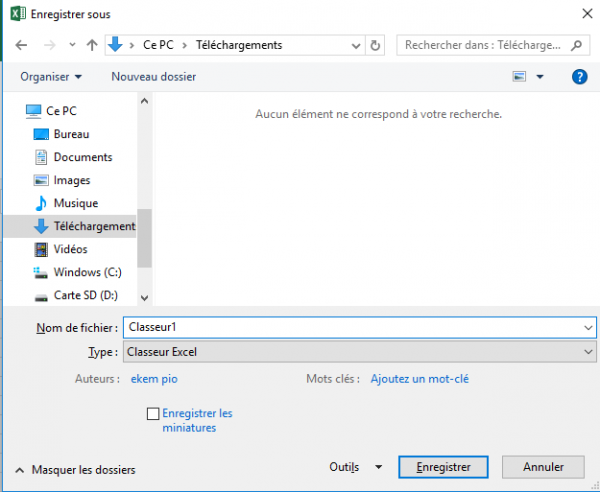Click the Nom de fichier input field
The height and width of the screenshot is (492, 600).
[350, 327]
